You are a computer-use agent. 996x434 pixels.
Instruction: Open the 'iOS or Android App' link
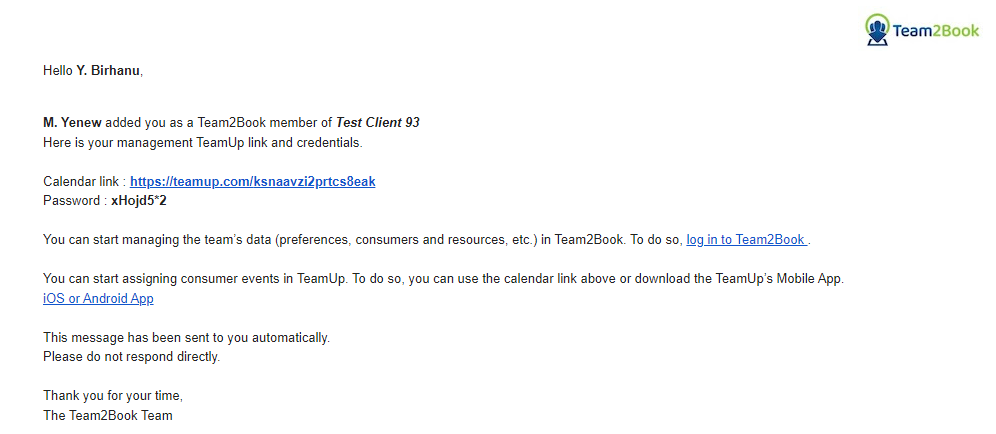point(98,299)
